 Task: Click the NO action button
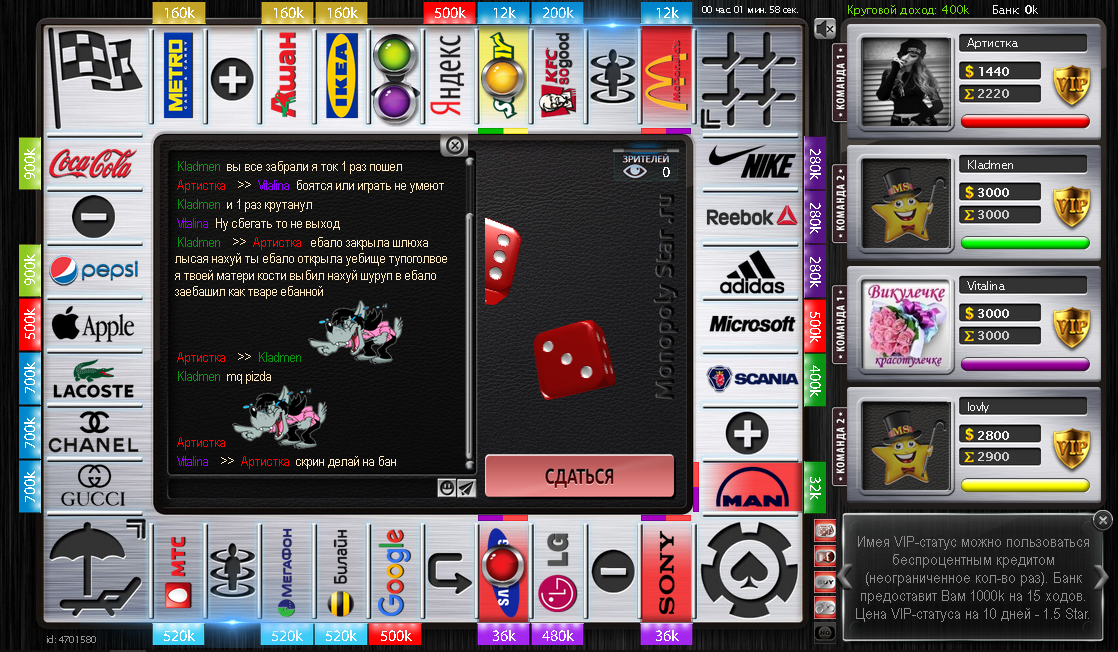click(825, 633)
